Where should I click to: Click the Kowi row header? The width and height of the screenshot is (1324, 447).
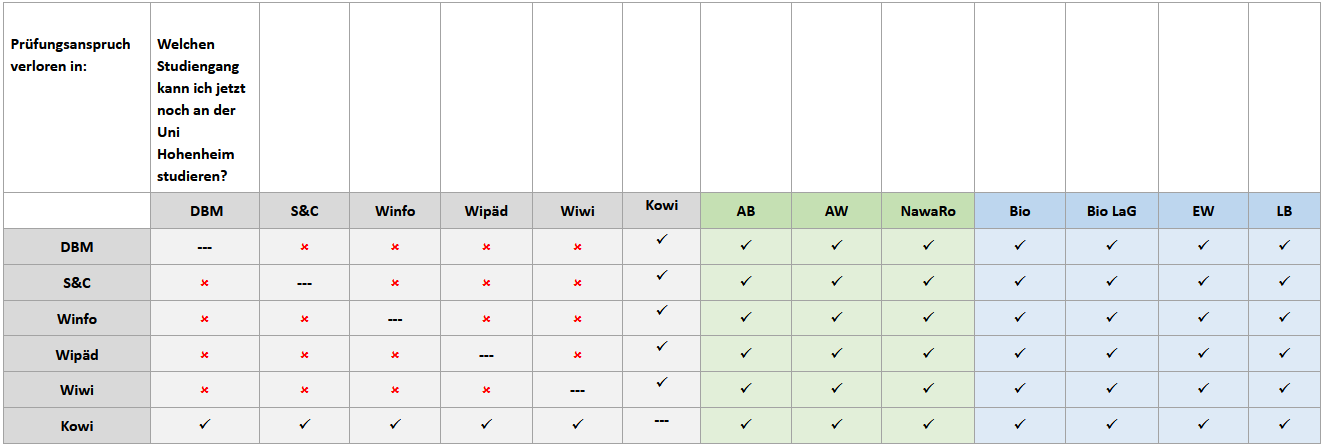coord(77,426)
